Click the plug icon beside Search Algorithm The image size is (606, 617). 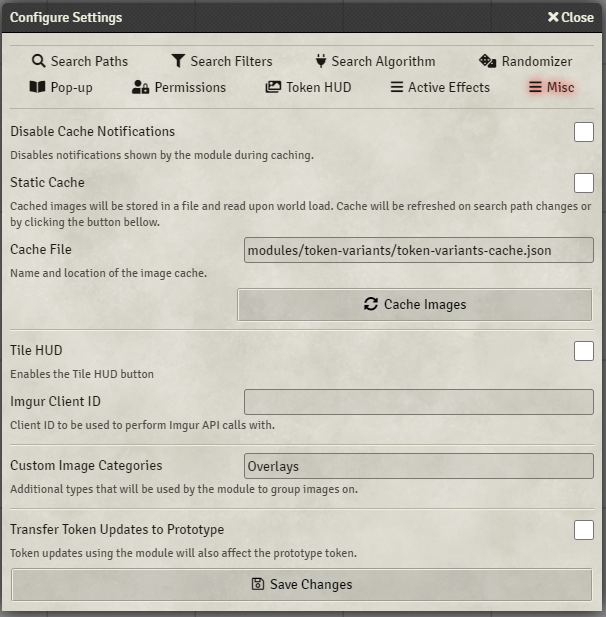[321, 61]
